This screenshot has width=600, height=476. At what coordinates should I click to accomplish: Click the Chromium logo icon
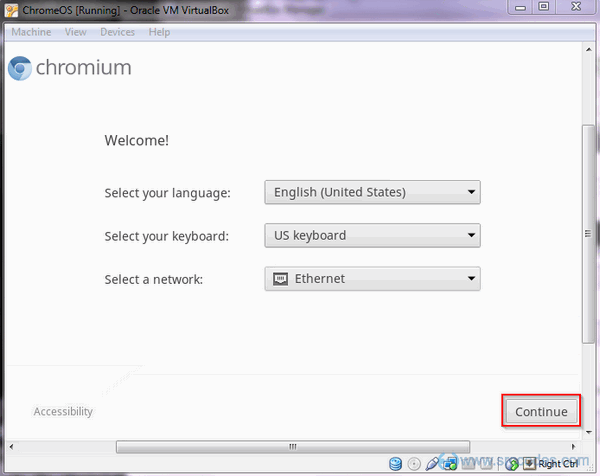coord(20,68)
